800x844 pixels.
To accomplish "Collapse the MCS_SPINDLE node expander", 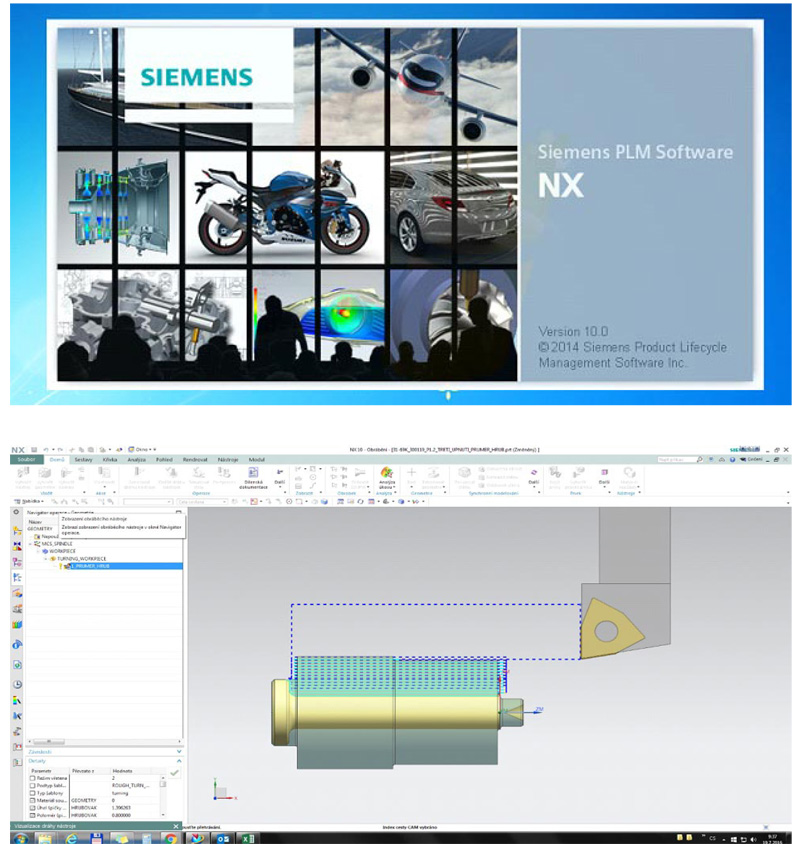I will click(x=30, y=544).
